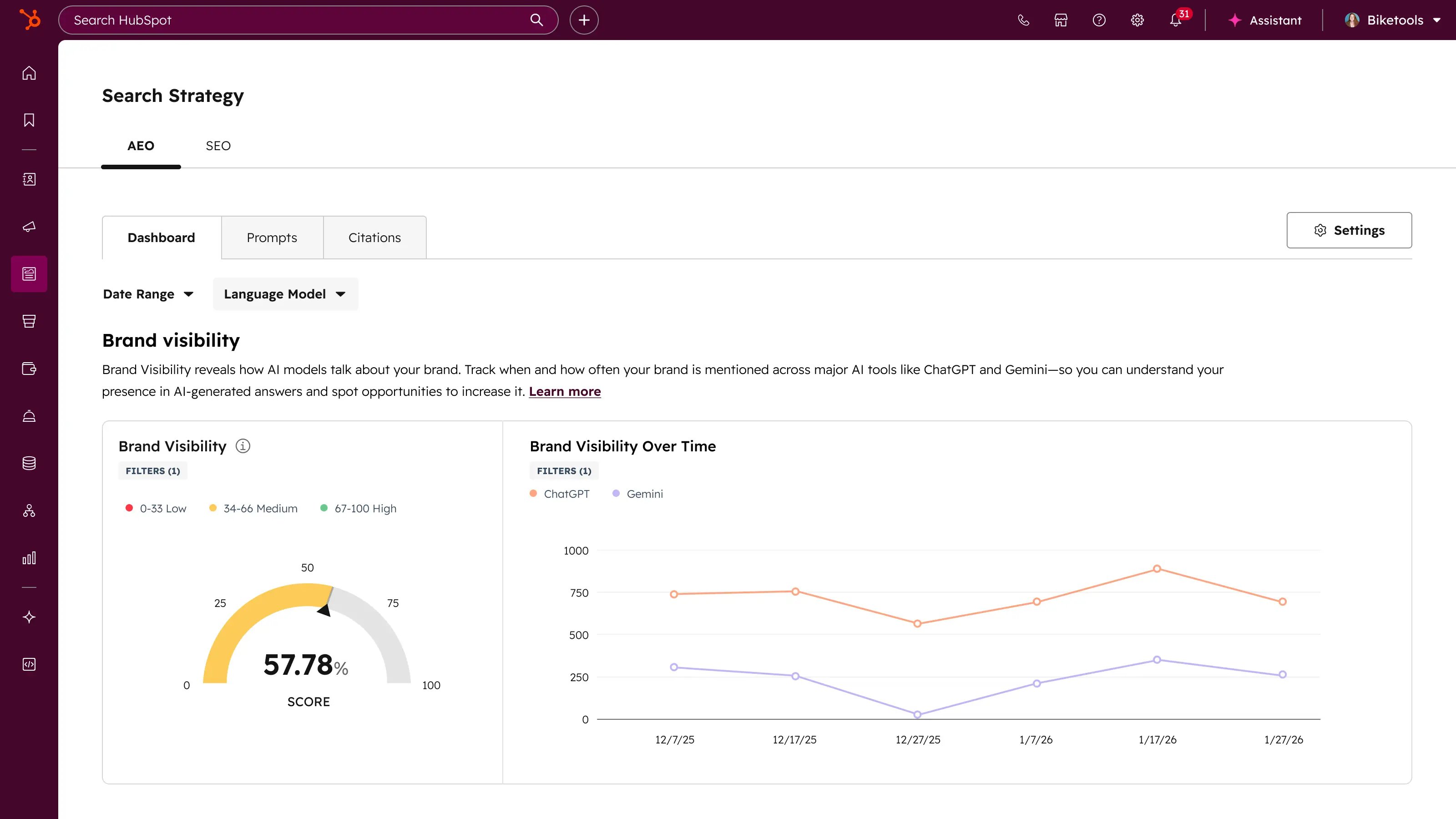The width and height of the screenshot is (1456, 819).
Task: Click the notifications bell showing 31 alerts
Action: coord(1175,20)
